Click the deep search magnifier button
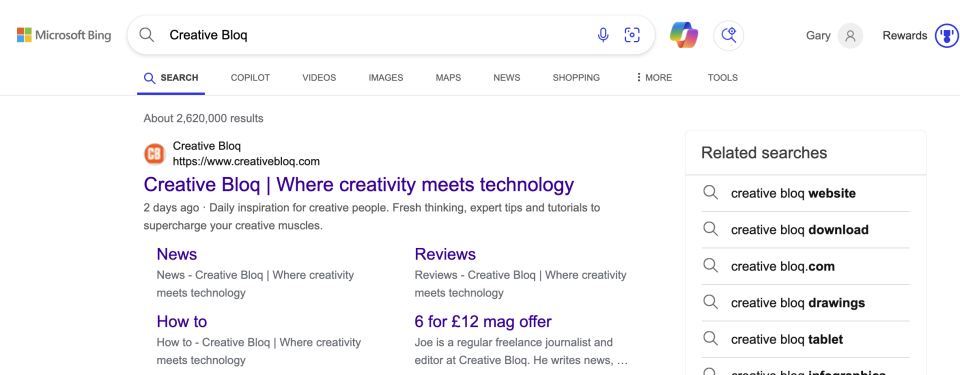The height and width of the screenshot is (375, 960). [729, 35]
